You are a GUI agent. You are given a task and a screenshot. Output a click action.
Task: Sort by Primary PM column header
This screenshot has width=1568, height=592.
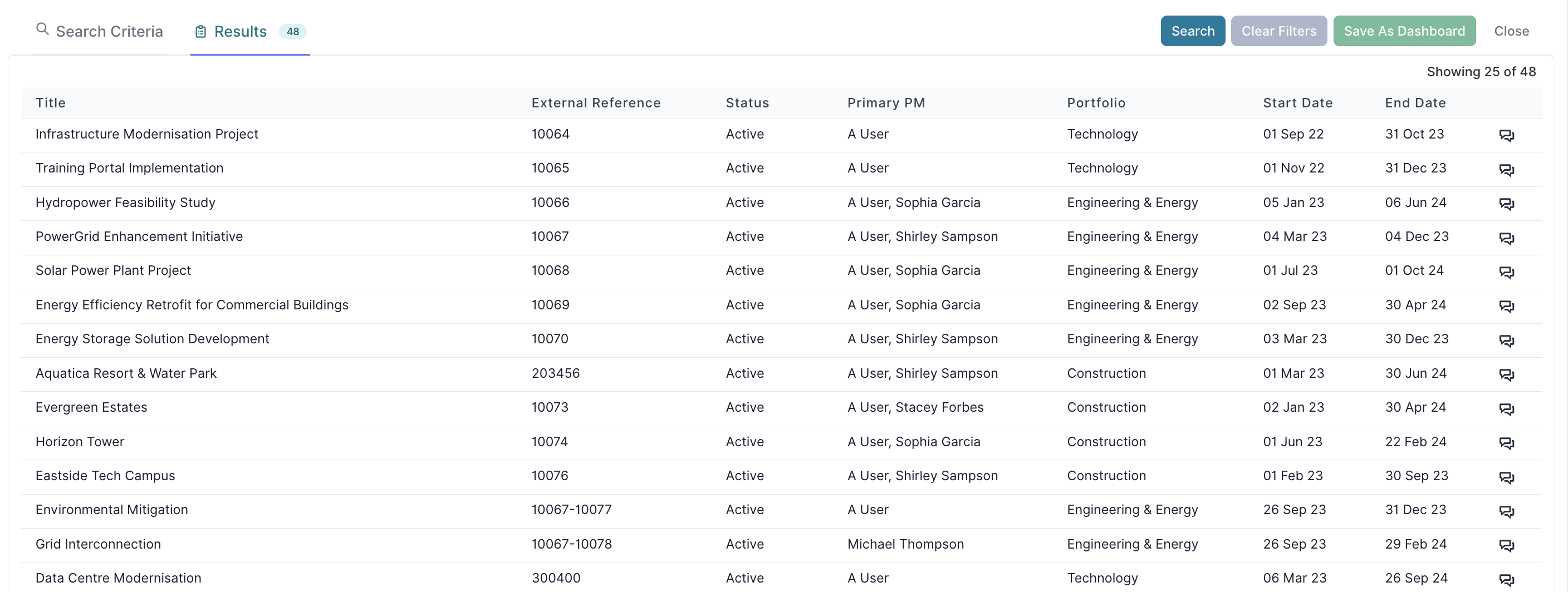(886, 103)
